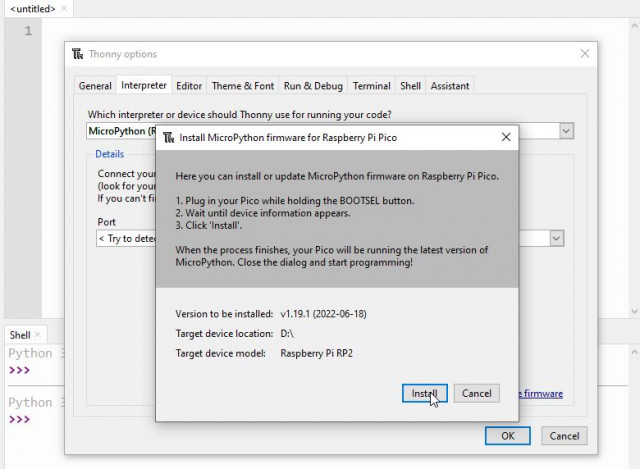
Task: Expand the interpreter selection dropdown arrow
Action: [566, 131]
